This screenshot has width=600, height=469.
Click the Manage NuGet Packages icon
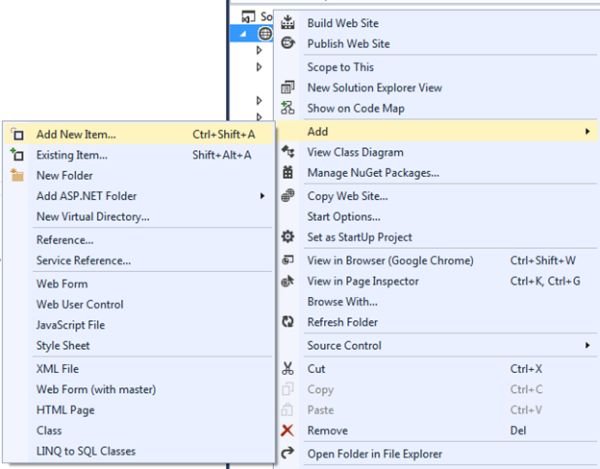[288, 174]
